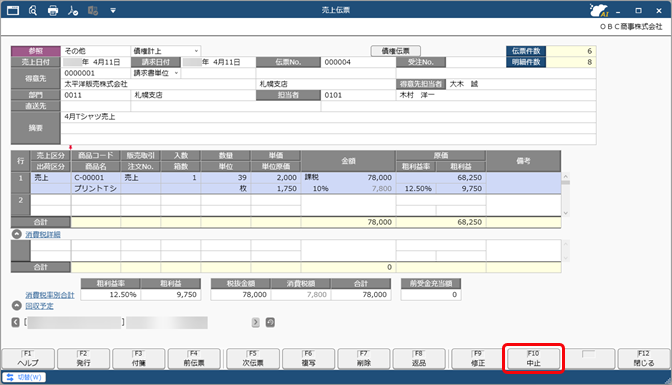Screen dimensions: 672x385
Task: Click the 課税 tax type cell
Action: click(x=312, y=177)
